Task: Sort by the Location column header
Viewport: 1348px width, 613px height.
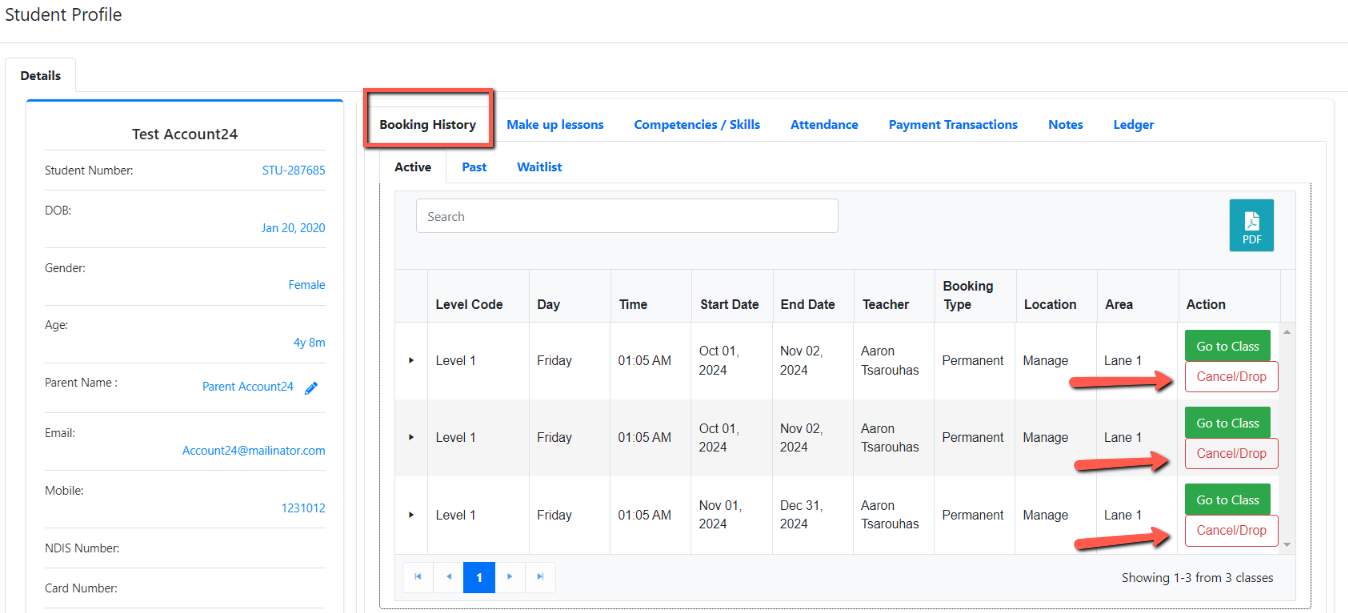Action: point(1050,304)
